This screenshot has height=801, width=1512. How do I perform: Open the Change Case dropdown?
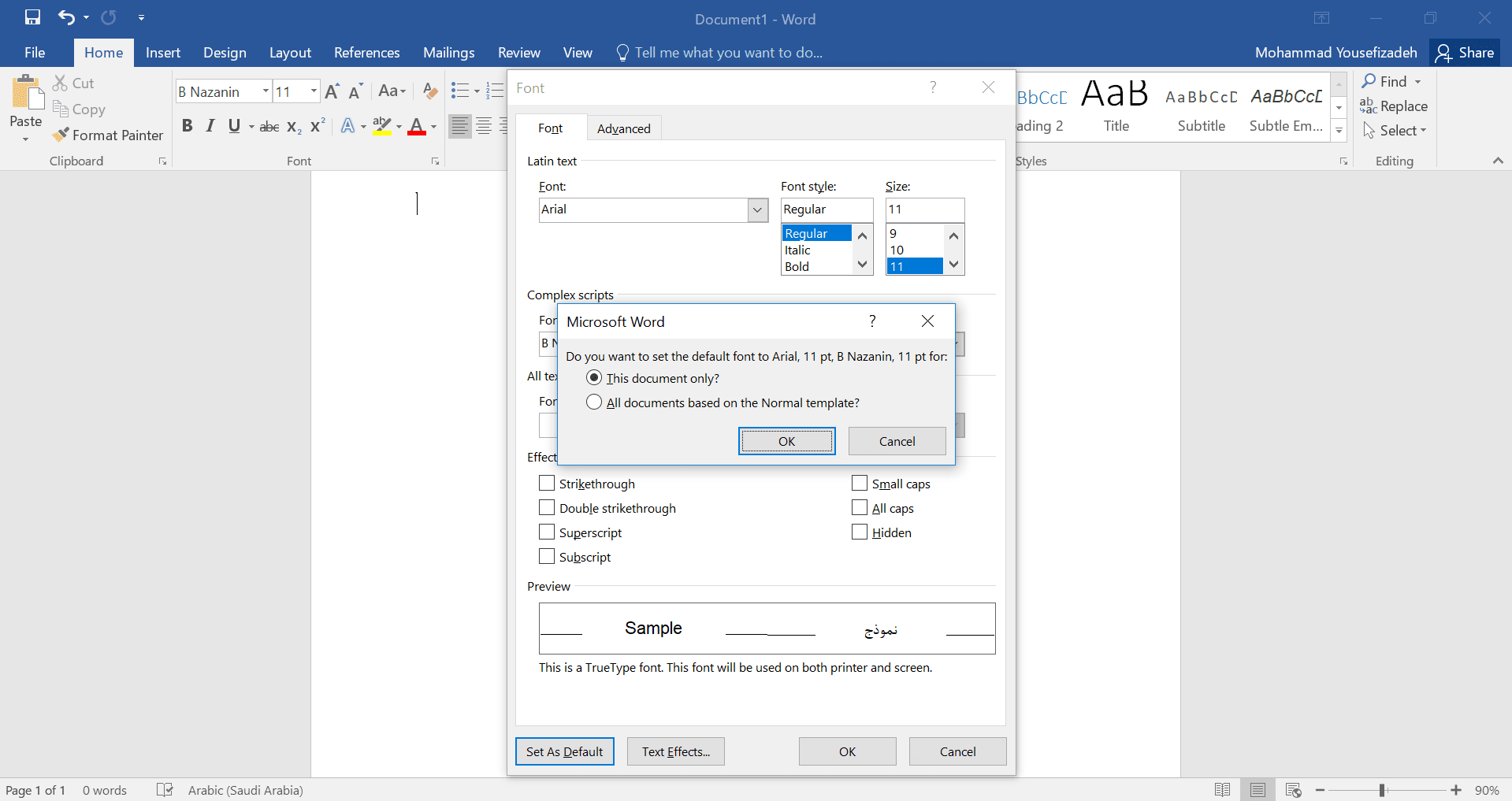tap(392, 91)
